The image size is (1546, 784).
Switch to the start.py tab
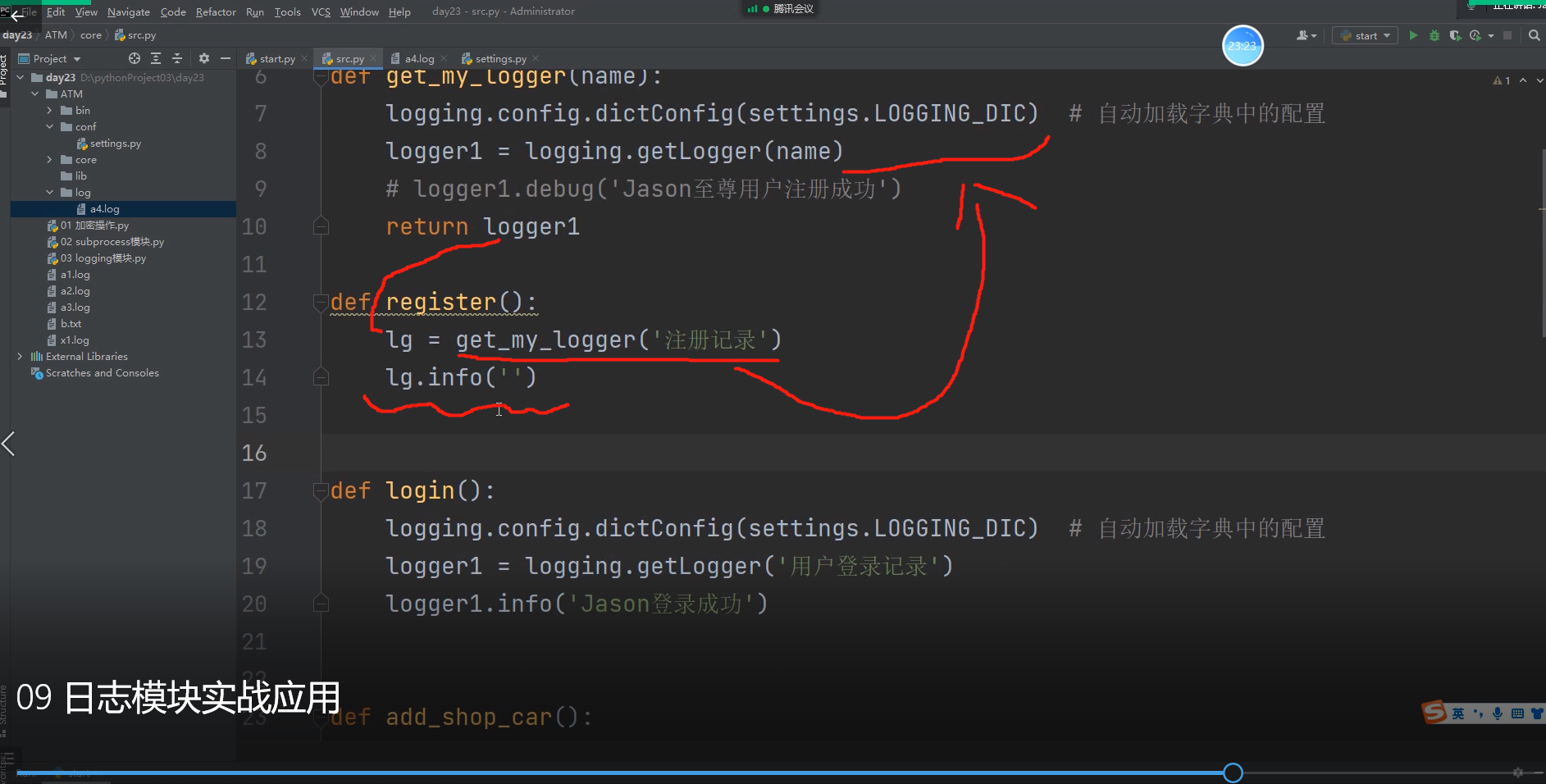pos(271,58)
